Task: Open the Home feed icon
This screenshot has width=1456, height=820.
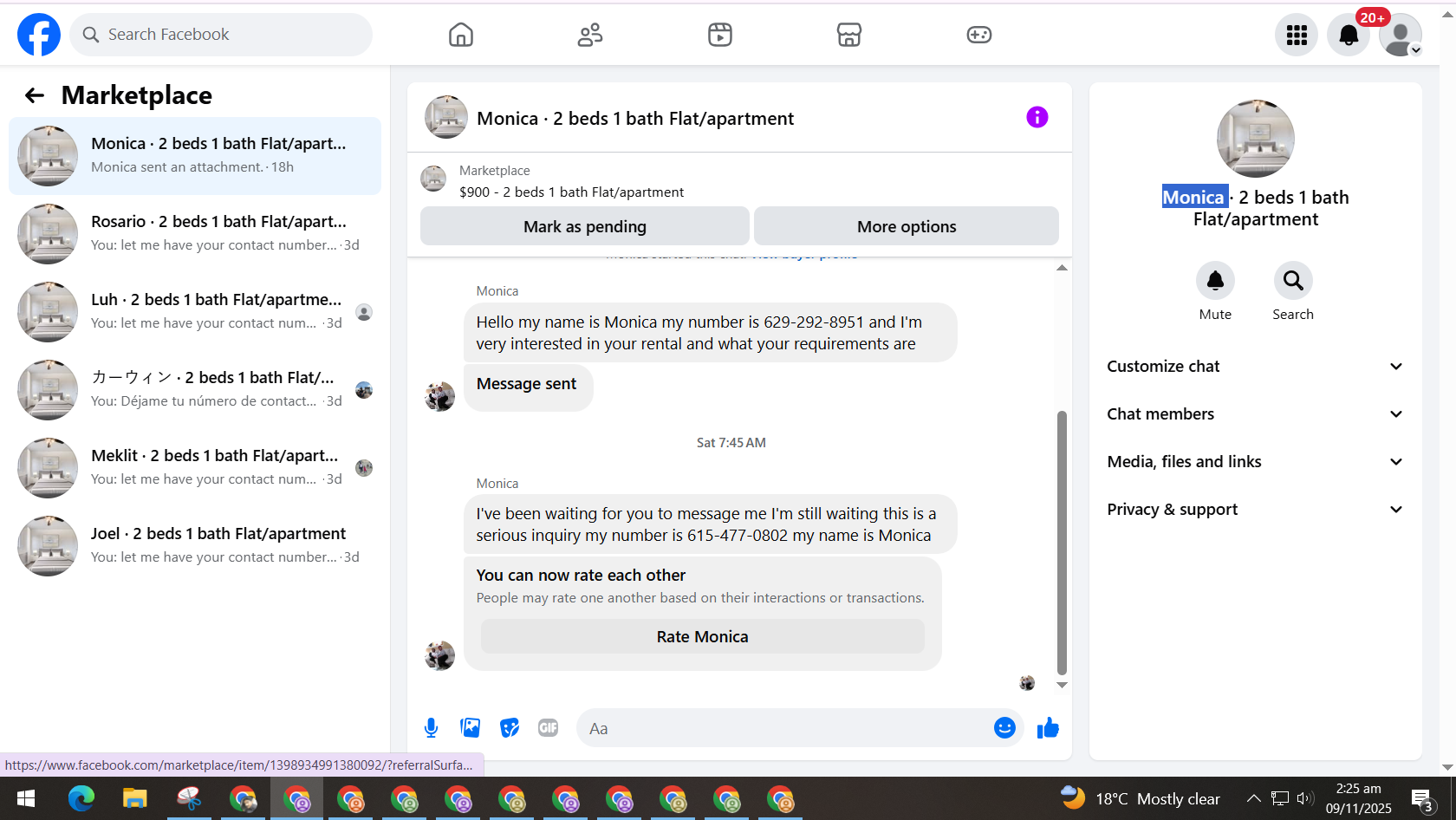Action: point(461,35)
